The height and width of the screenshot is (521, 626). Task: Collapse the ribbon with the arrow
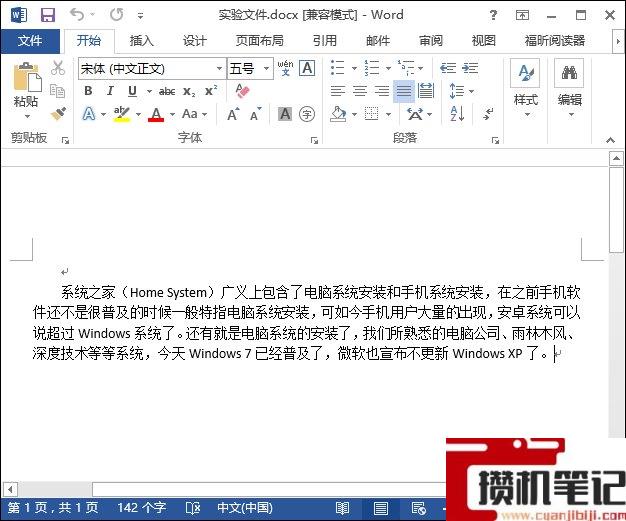(610, 140)
